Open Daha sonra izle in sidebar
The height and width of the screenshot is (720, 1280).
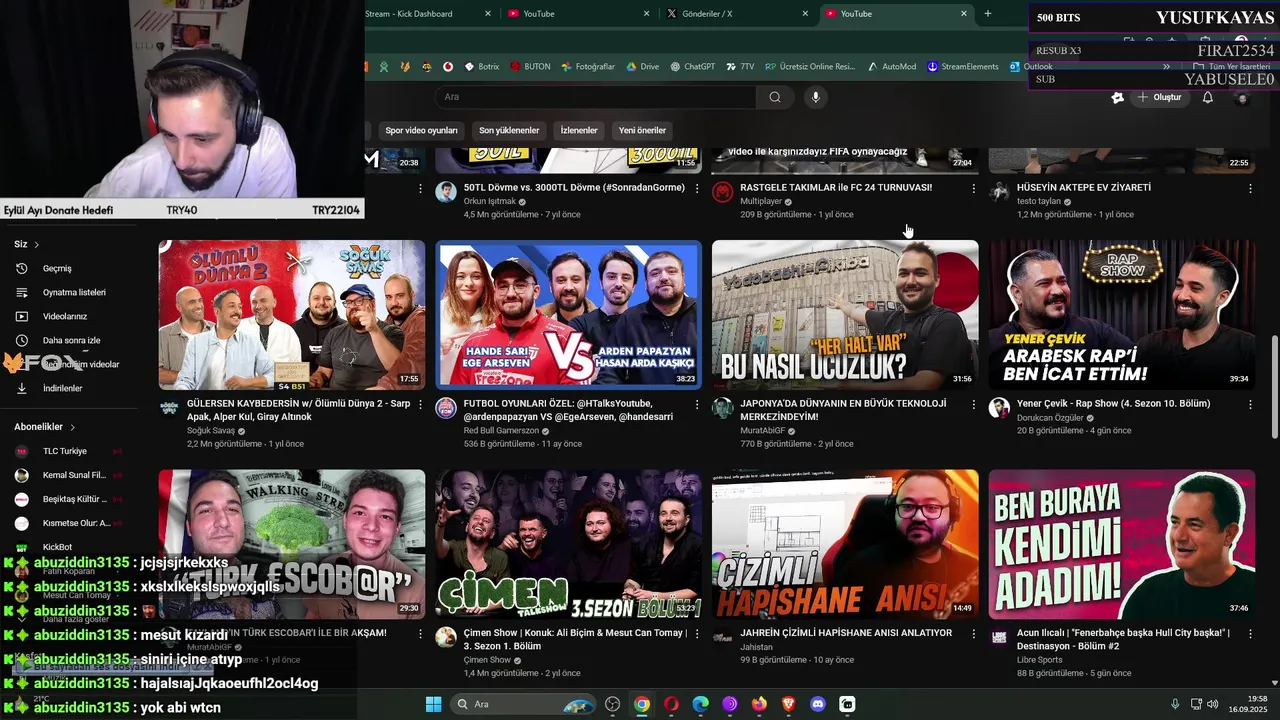(x=70, y=340)
